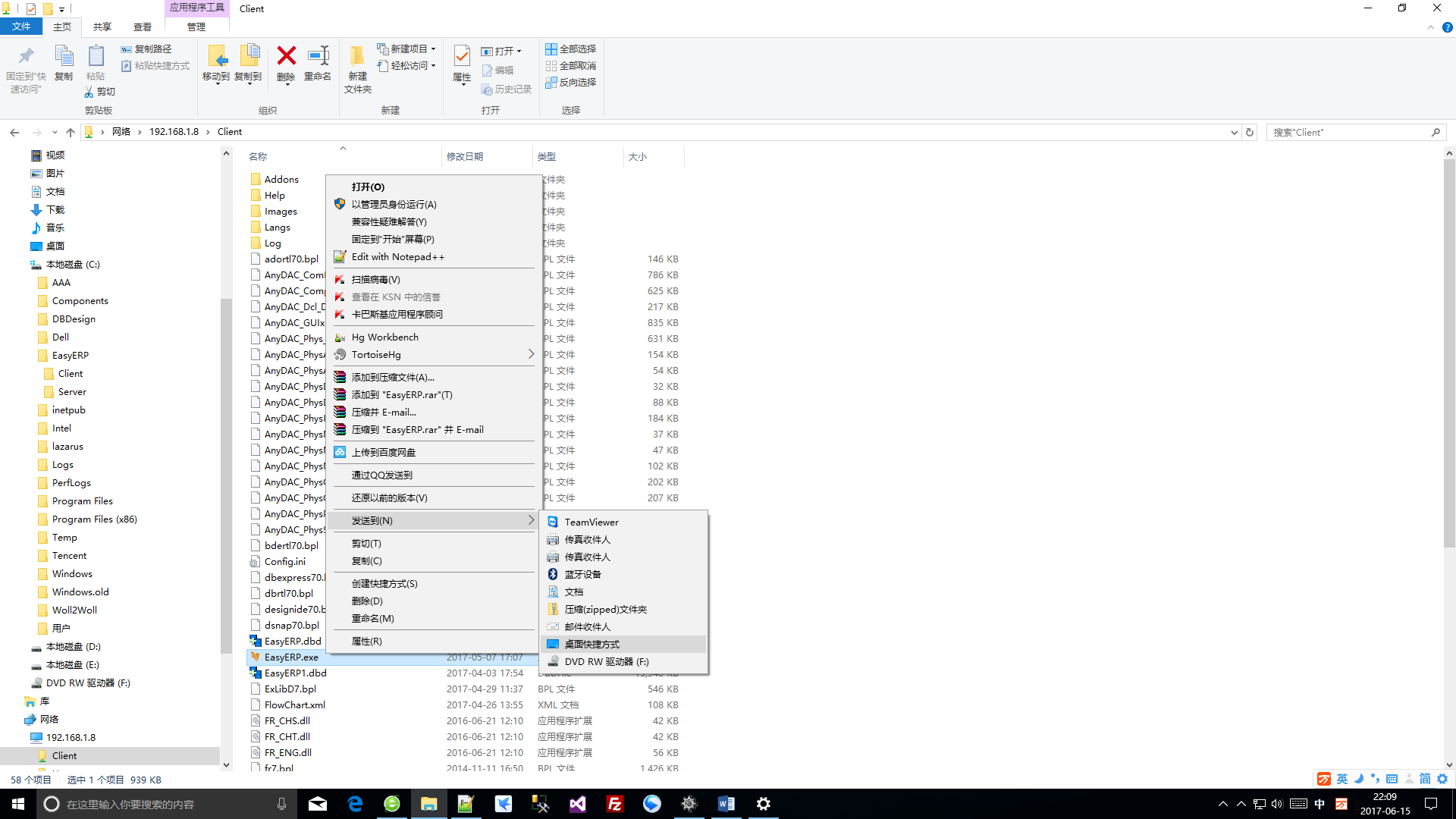The width and height of the screenshot is (1456, 819).
Task: Click Select none in the ribbon
Action: 571,66
